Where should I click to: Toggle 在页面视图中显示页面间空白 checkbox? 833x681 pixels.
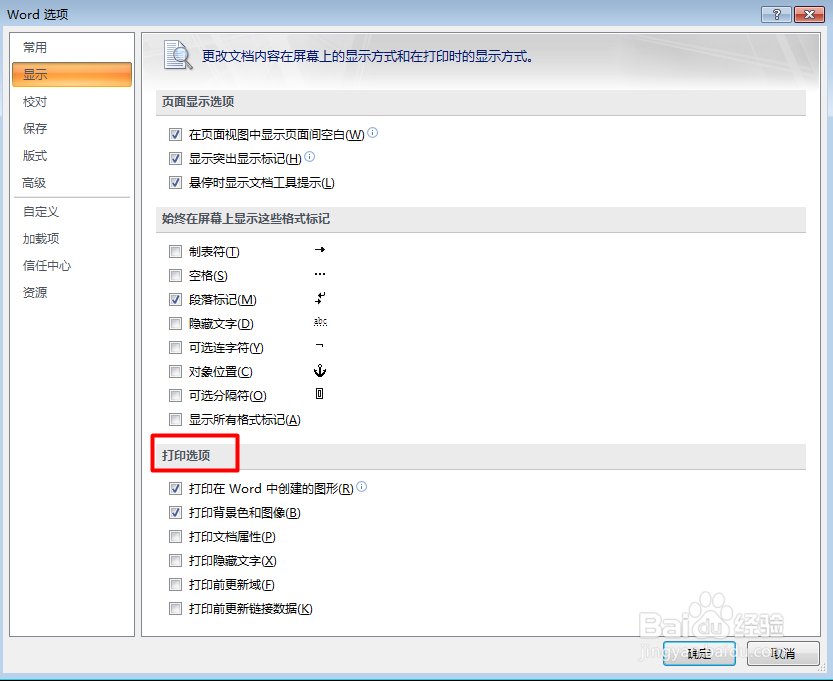(x=175, y=134)
